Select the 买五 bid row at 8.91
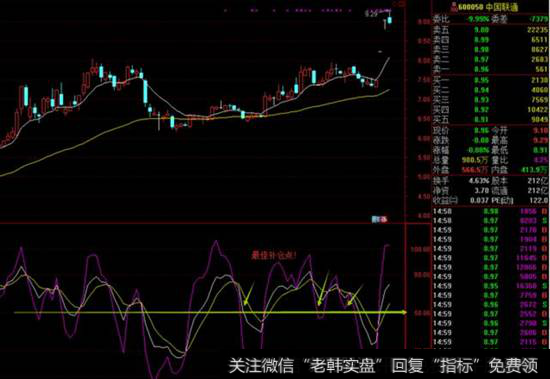Screen dimensions: 550x379 point(490,120)
